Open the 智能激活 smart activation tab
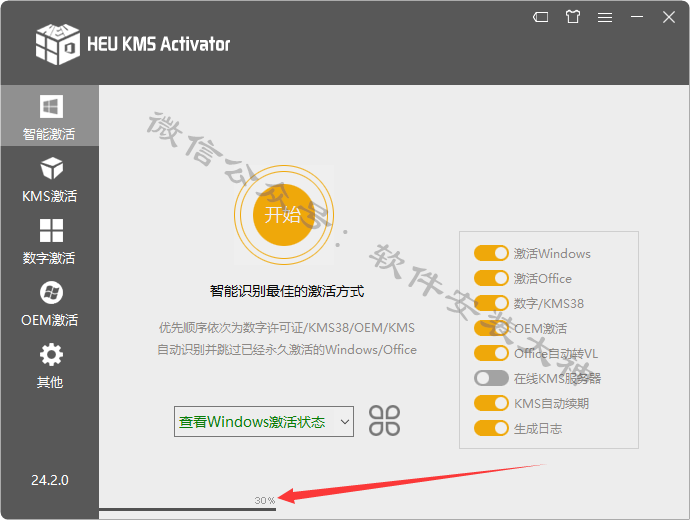 (x=50, y=116)
